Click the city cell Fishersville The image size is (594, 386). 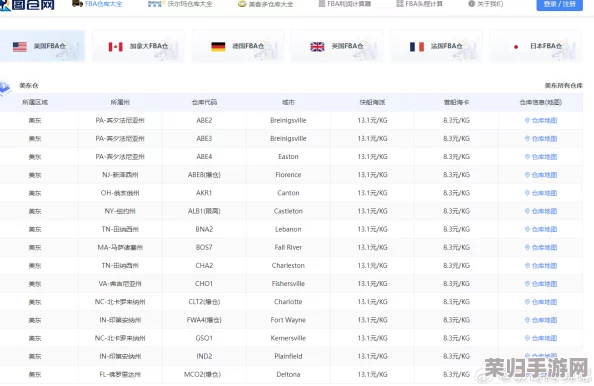pos(288,284)
